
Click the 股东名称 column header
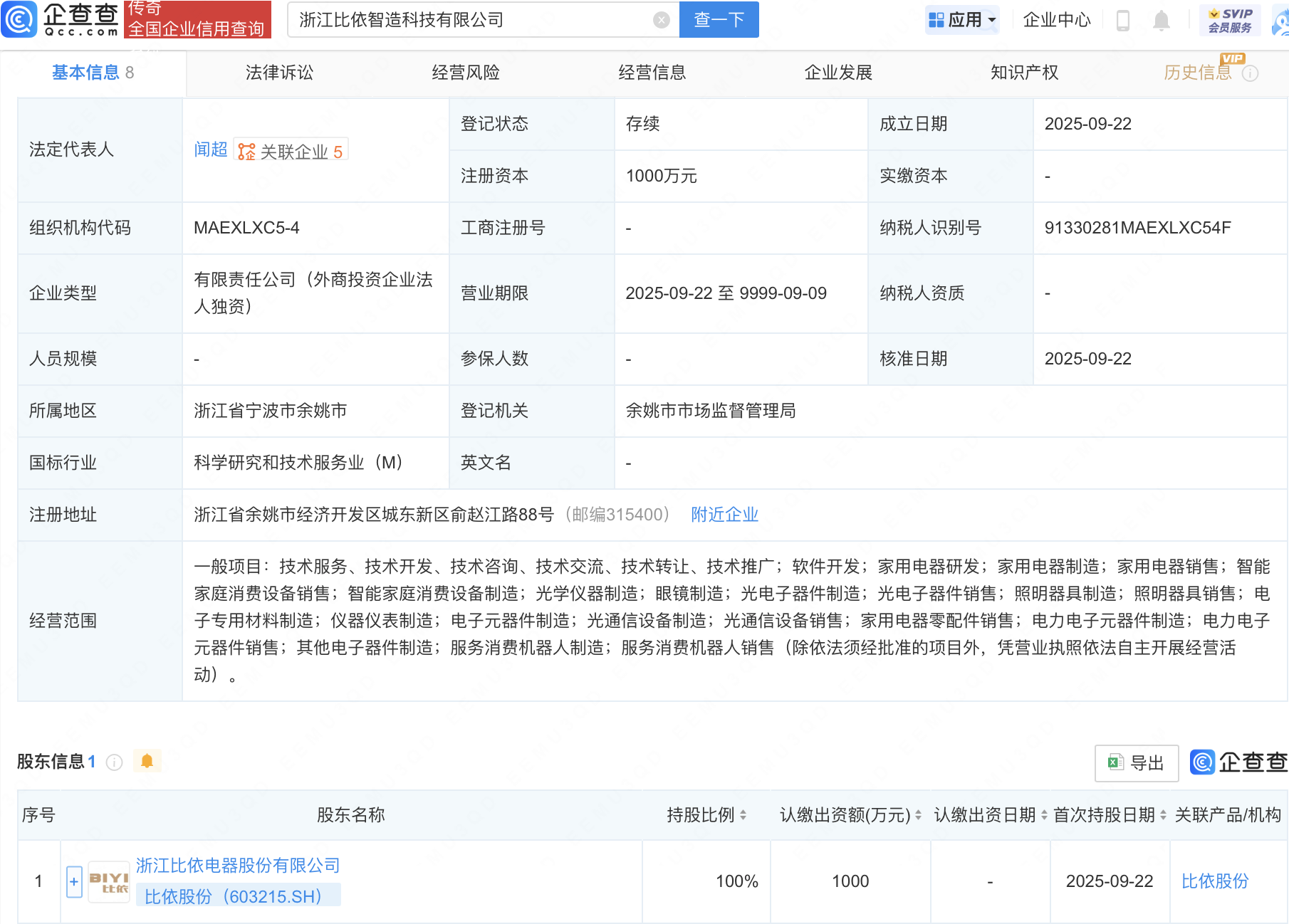point(350,815)
